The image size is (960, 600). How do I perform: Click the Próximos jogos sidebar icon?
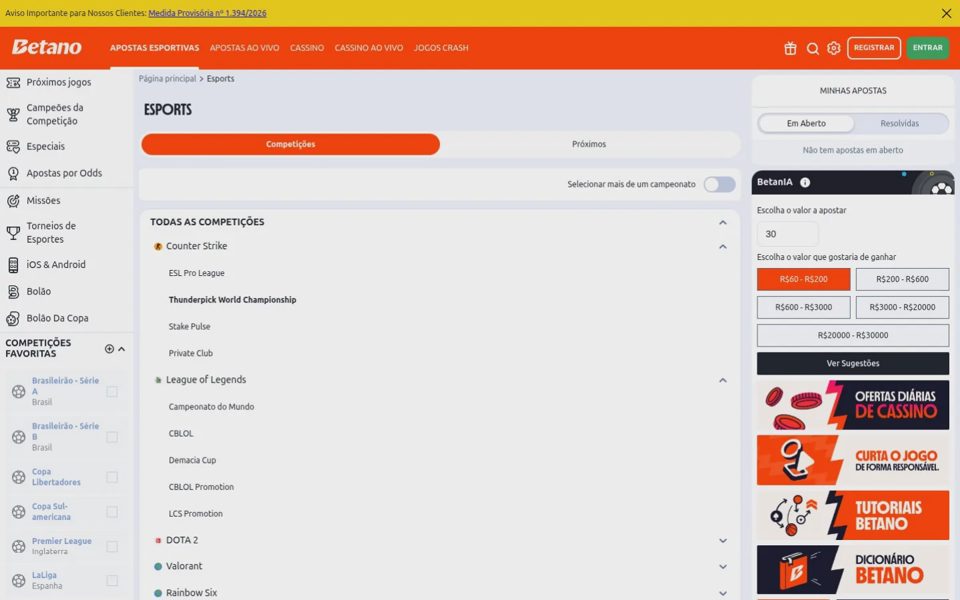click(13, 83)
